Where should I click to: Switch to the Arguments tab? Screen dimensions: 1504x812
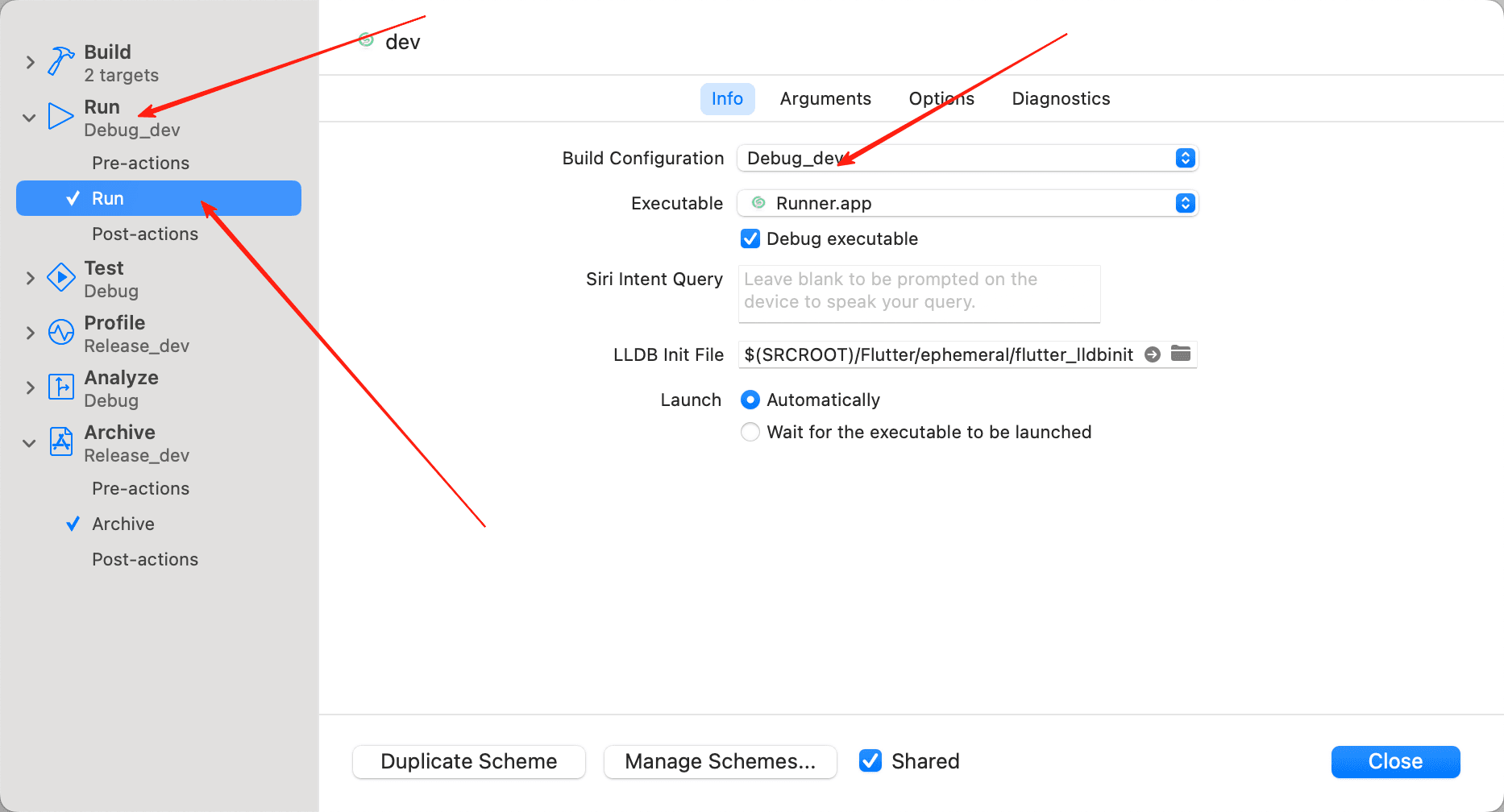click(825, 98)
